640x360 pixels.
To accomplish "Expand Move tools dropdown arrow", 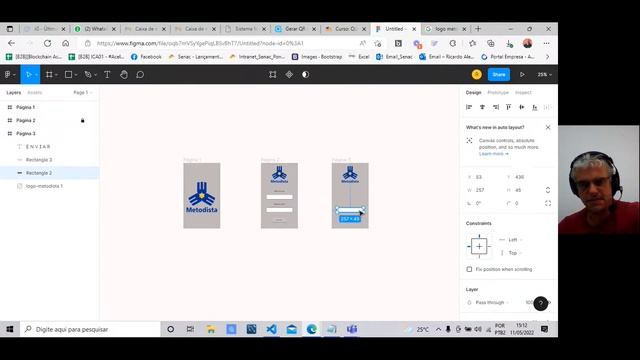I will [36, 75].
